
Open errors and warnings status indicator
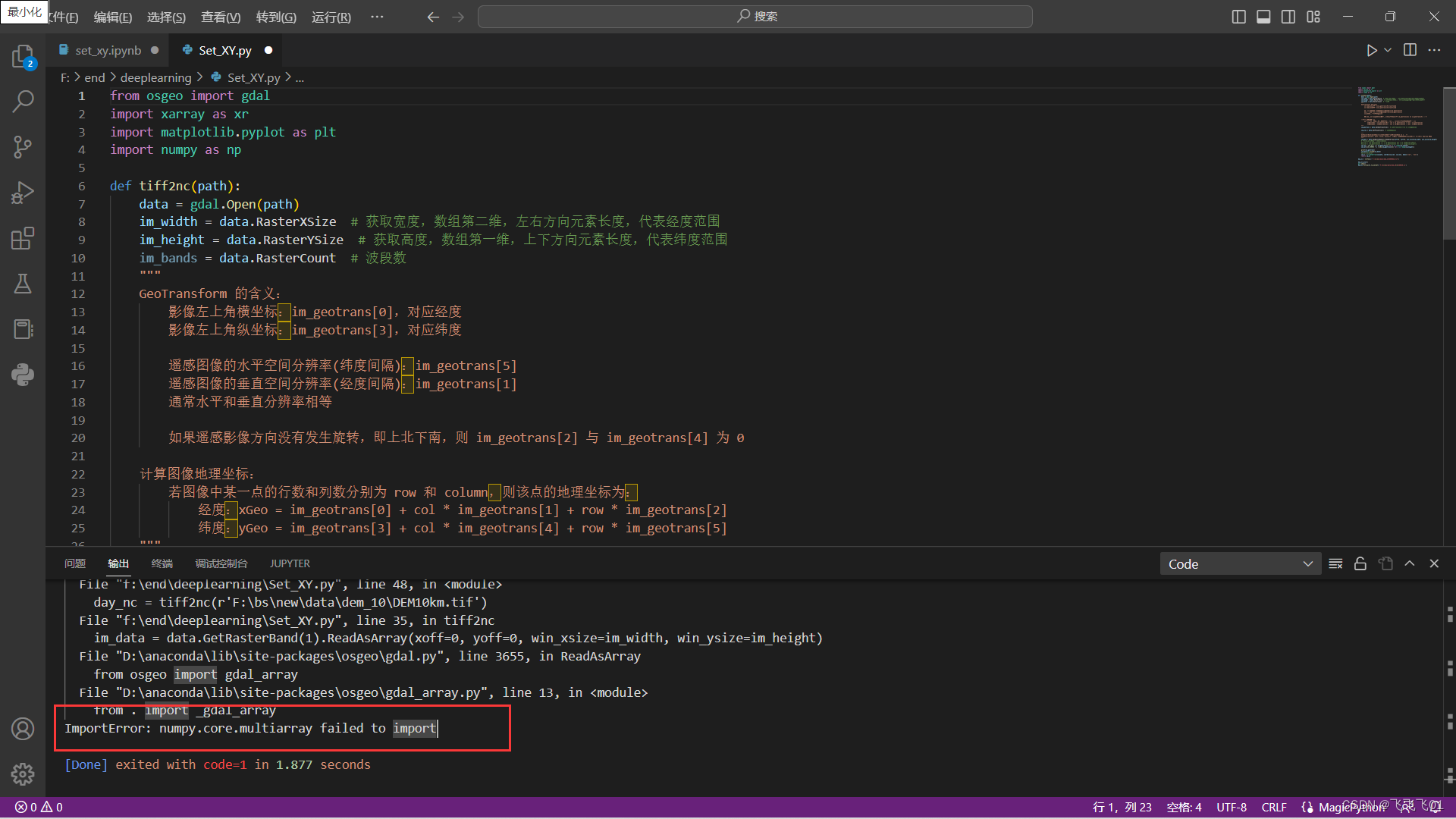[39, 807]
